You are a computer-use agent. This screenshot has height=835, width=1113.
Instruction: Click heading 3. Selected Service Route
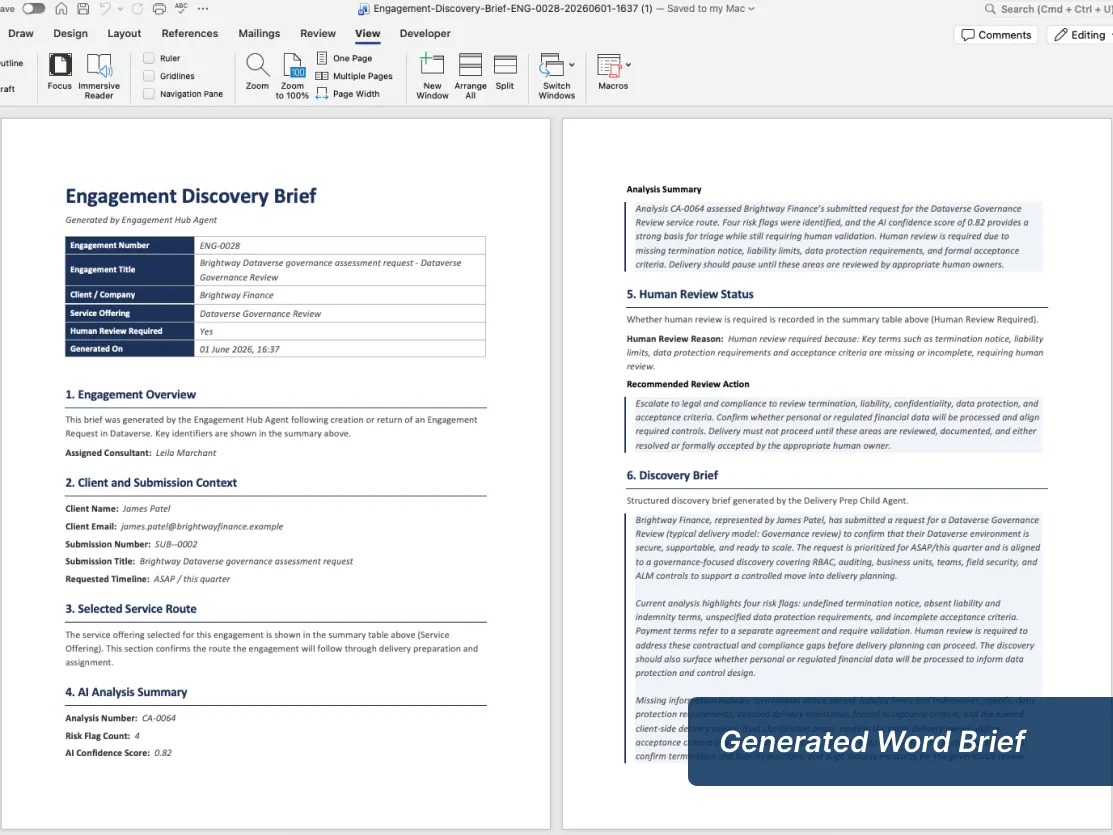click(131, 608)
